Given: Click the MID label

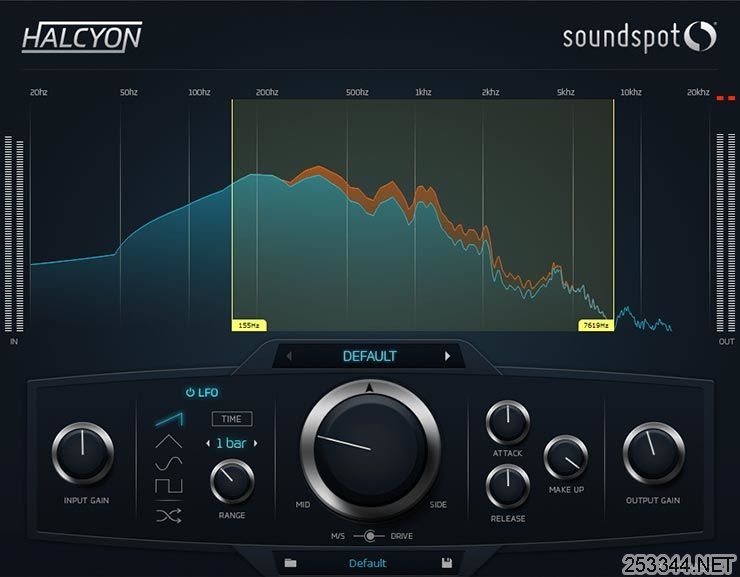Looking at the screenshot, I should (x=303, y=504).
